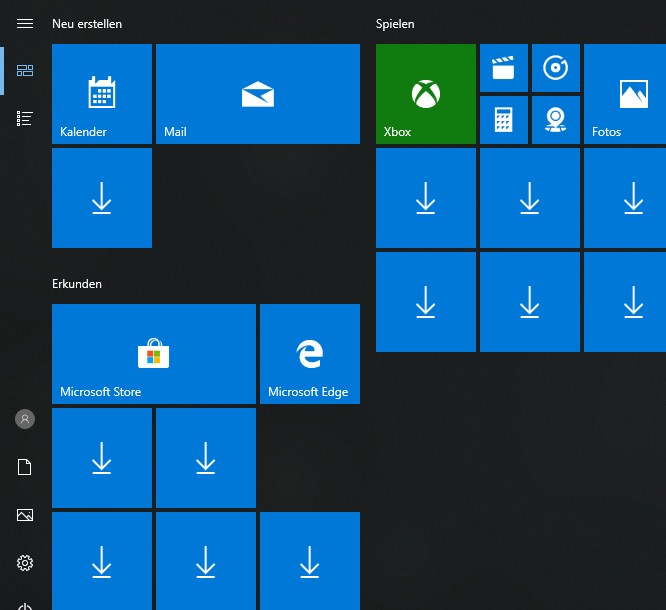Click the Spielen group header
Screen dimensions: 666x610
395,24
